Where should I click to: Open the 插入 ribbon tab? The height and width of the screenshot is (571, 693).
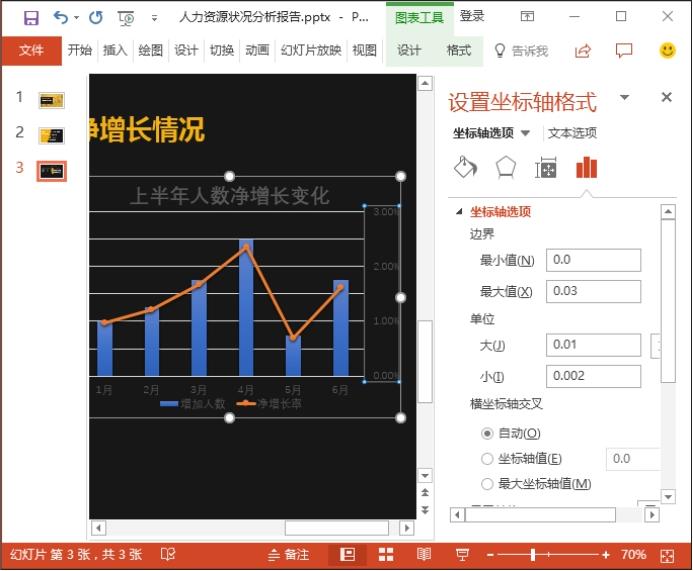(x=115, y=51)
